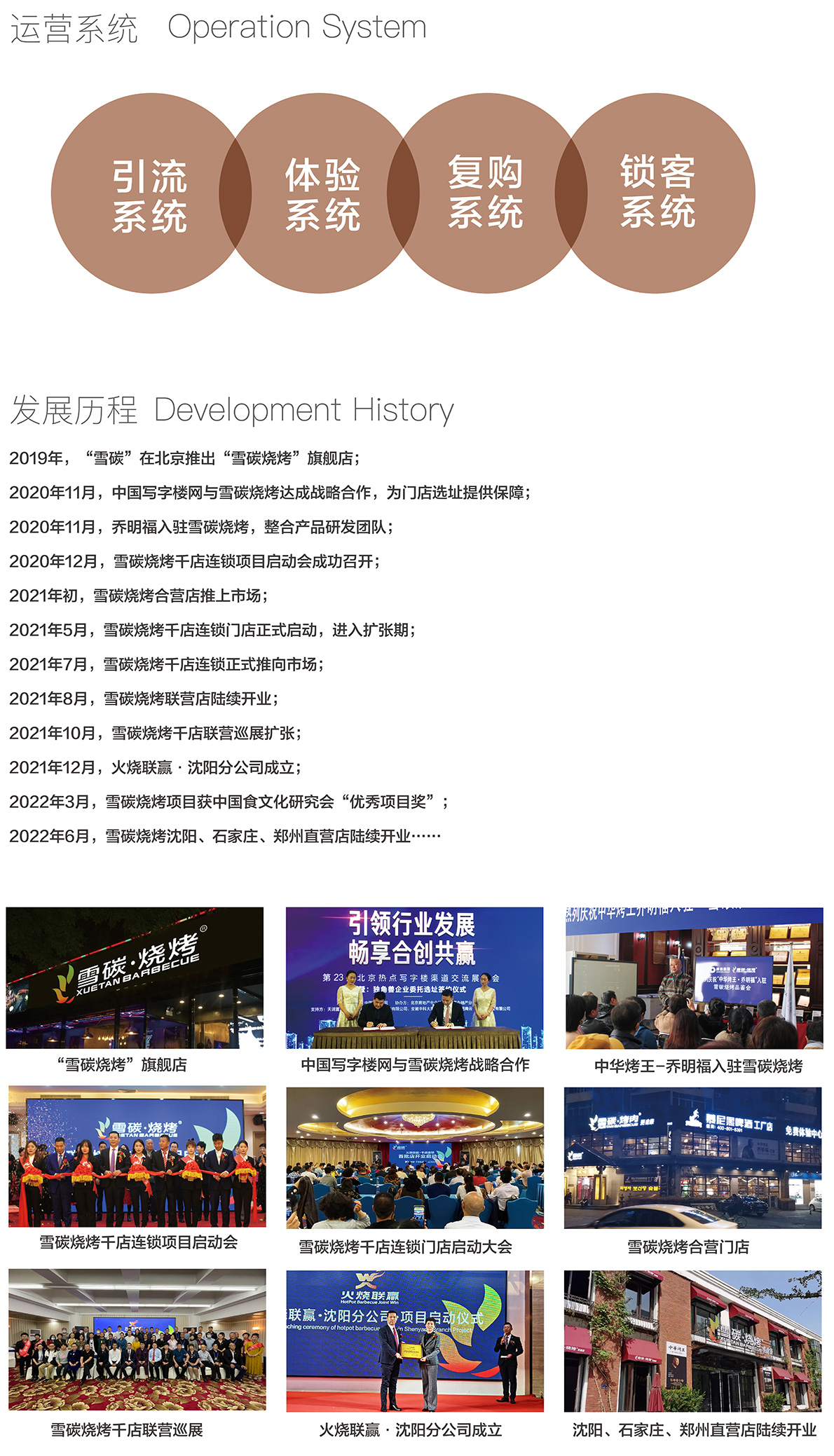Click caption 中国写字楼网与雪碳烧烤战略合作

click(416, 1065)
